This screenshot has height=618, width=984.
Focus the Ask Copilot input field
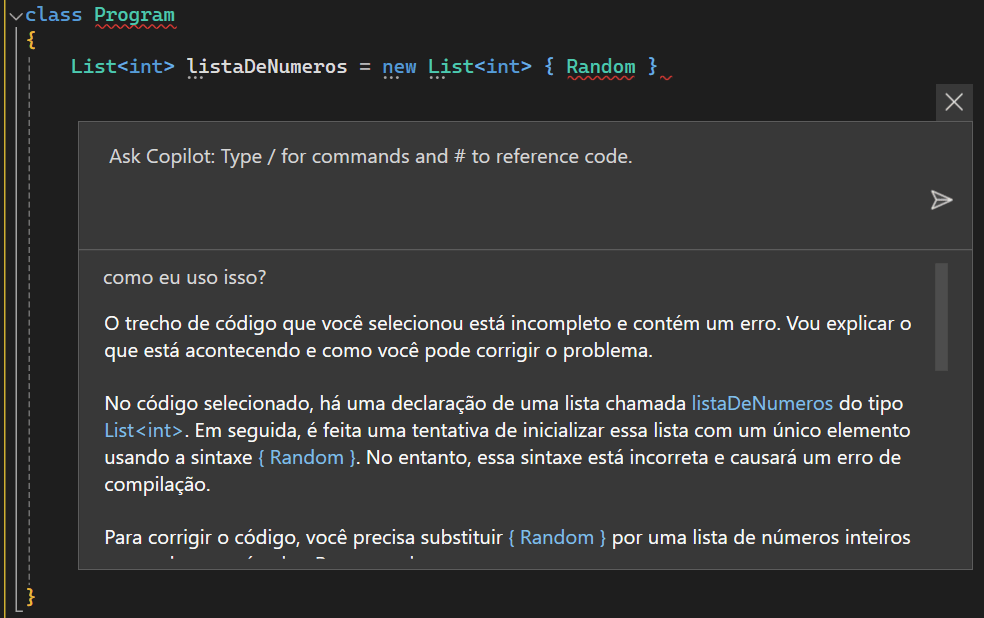tap(500, 157)
